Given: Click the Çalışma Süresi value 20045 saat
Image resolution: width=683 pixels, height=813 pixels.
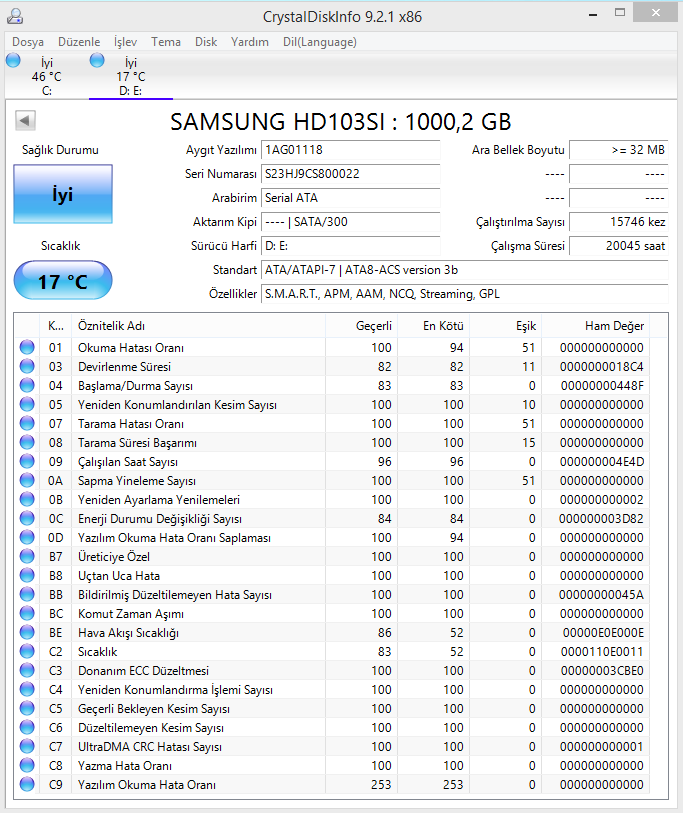Looking at the screenshot, I should [x=619, y=246].
